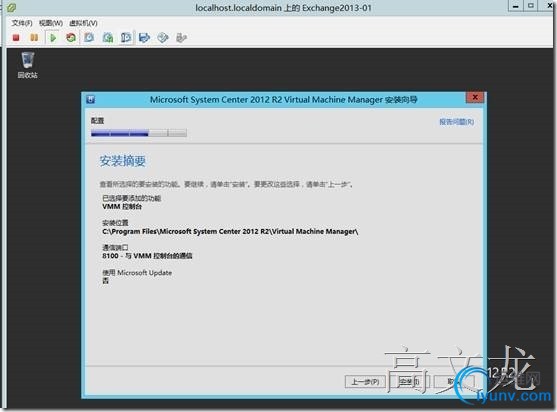Click the C:\Program Files install path text
Image resolution: width=557 pixels, height=412 pixels.
[230, 232]
